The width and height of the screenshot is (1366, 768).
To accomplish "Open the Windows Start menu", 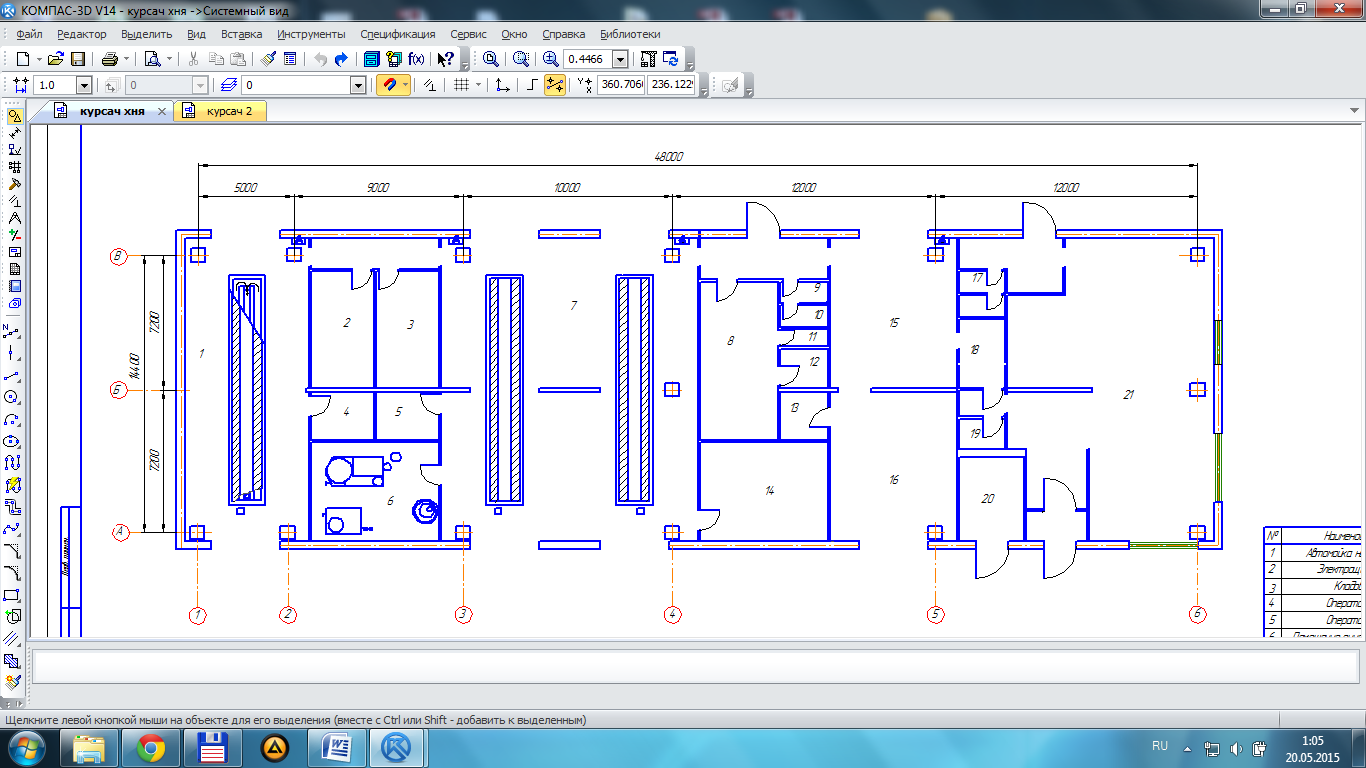I will (x=26, y=747).
